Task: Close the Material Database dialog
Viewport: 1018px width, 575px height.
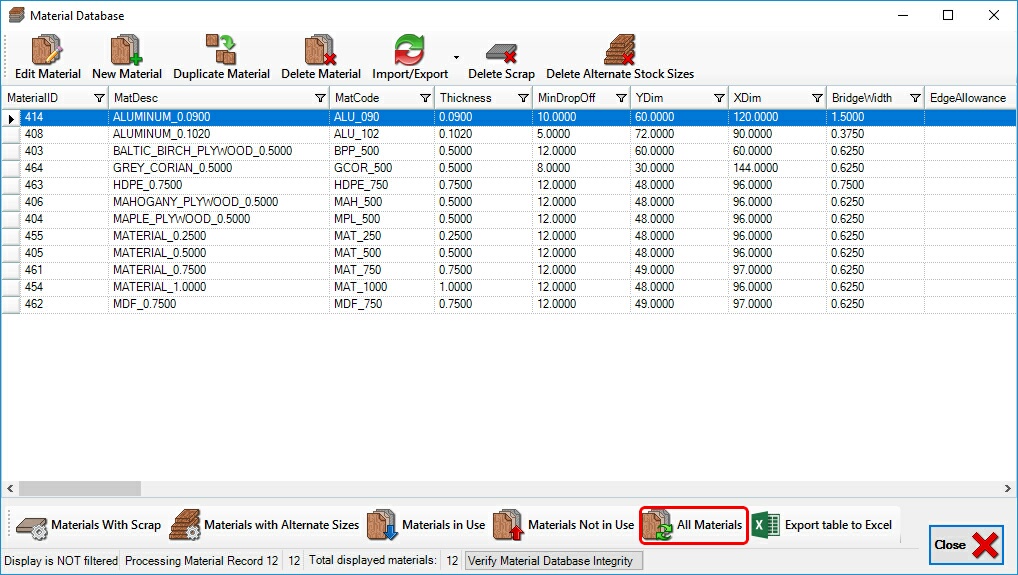Action: pyautogui.click(x=966, y=545)
